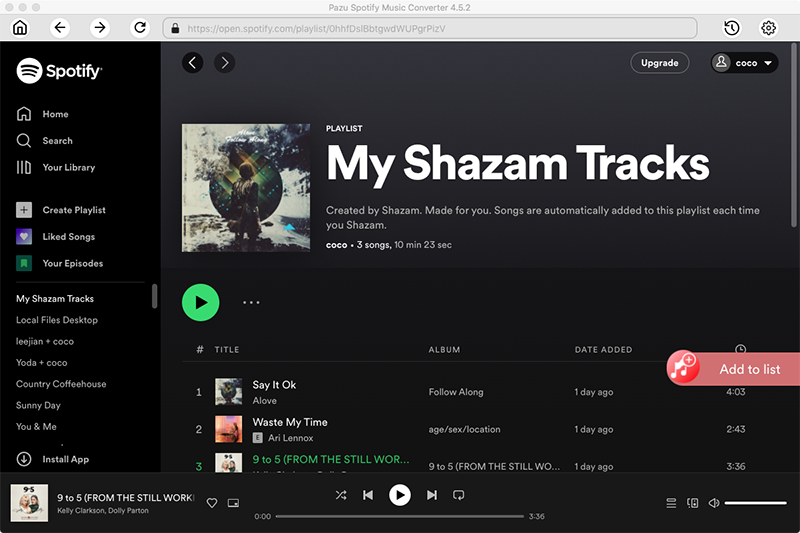Image resolution: width=800 pixels, height=533 pixels.
Task: Reload the page with refresh icon
Action: point(139,28)
